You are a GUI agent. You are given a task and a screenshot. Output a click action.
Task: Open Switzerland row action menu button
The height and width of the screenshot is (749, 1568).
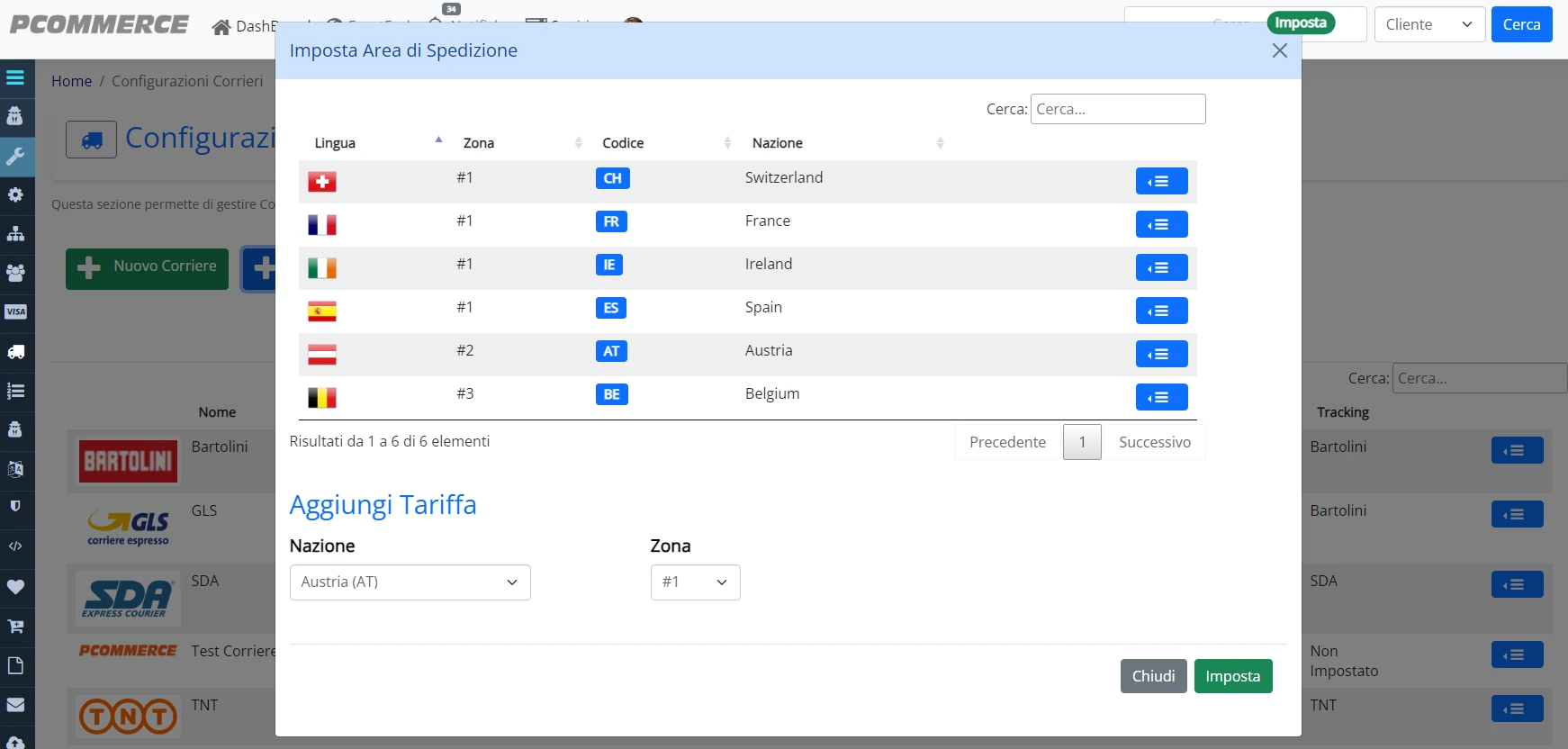coord(1161,181)
